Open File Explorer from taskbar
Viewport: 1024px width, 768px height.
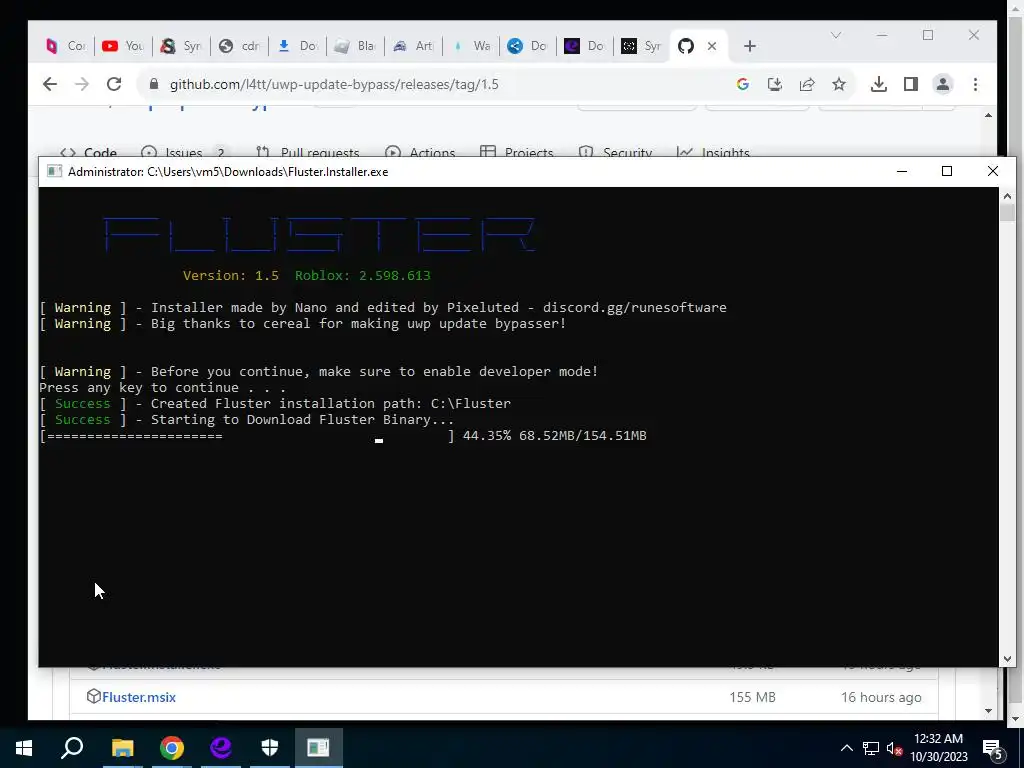[122, 748]
